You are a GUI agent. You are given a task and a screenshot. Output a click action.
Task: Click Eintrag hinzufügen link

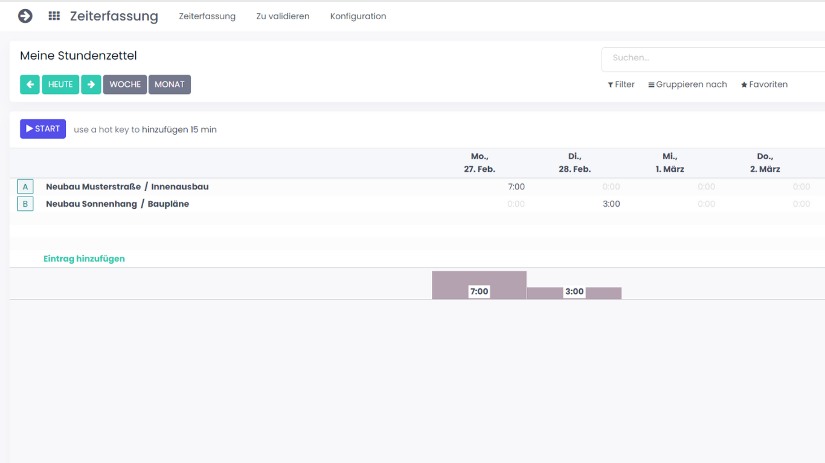click(84, 259)
